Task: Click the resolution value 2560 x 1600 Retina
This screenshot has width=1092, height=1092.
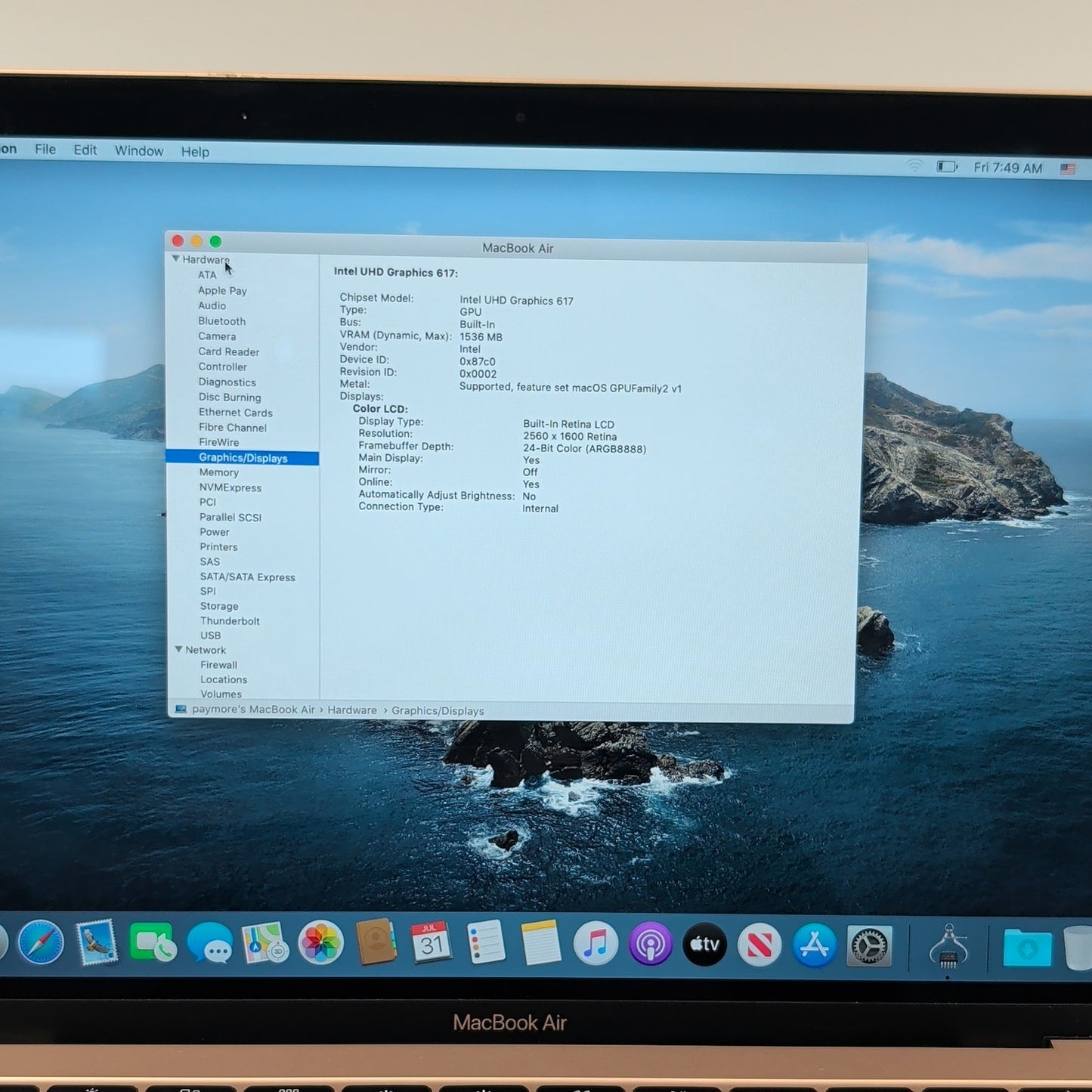Action: tap(570, 436)
